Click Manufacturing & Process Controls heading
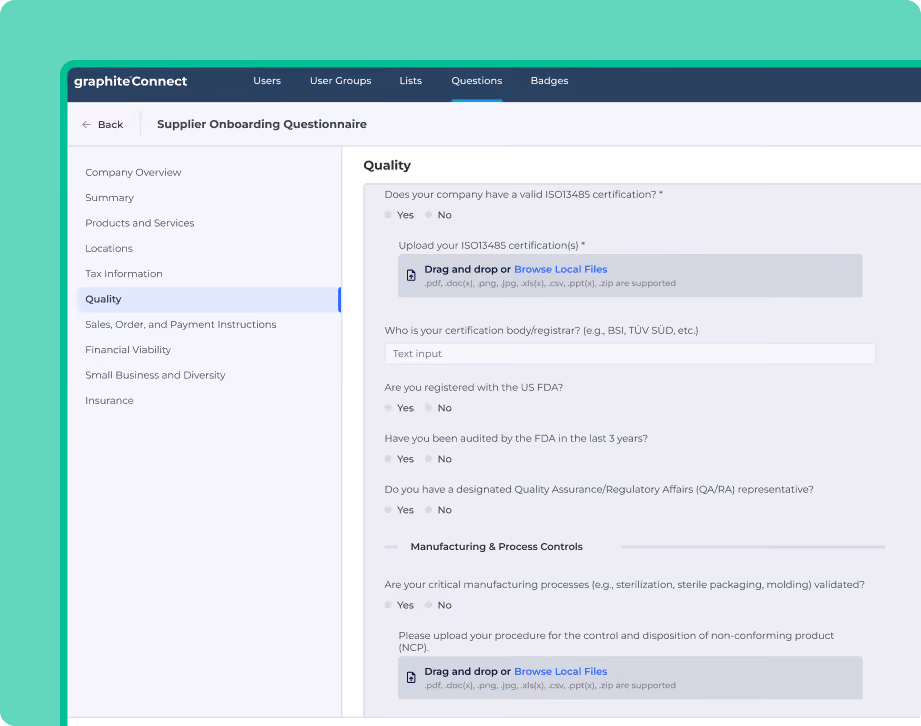Viewport: 921px width, 726px height. point(496,546)
